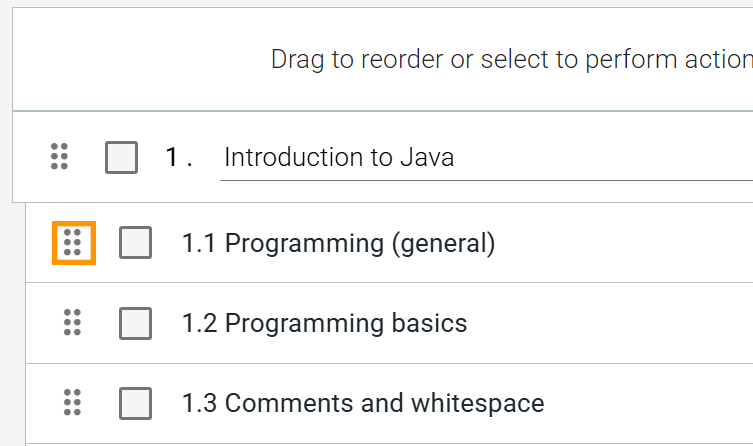Click the word Java in the chapter title

tap(427, 157)
